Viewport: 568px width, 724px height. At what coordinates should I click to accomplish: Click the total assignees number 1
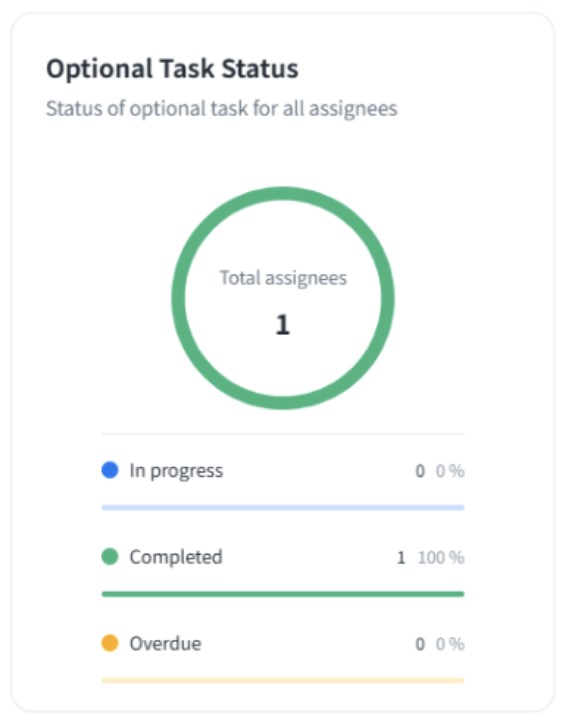coord(283,325)
